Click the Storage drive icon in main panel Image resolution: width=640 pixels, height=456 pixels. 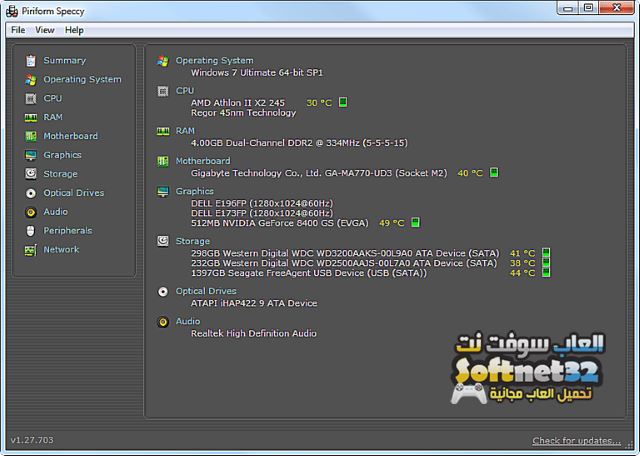(x=163, y=241)
